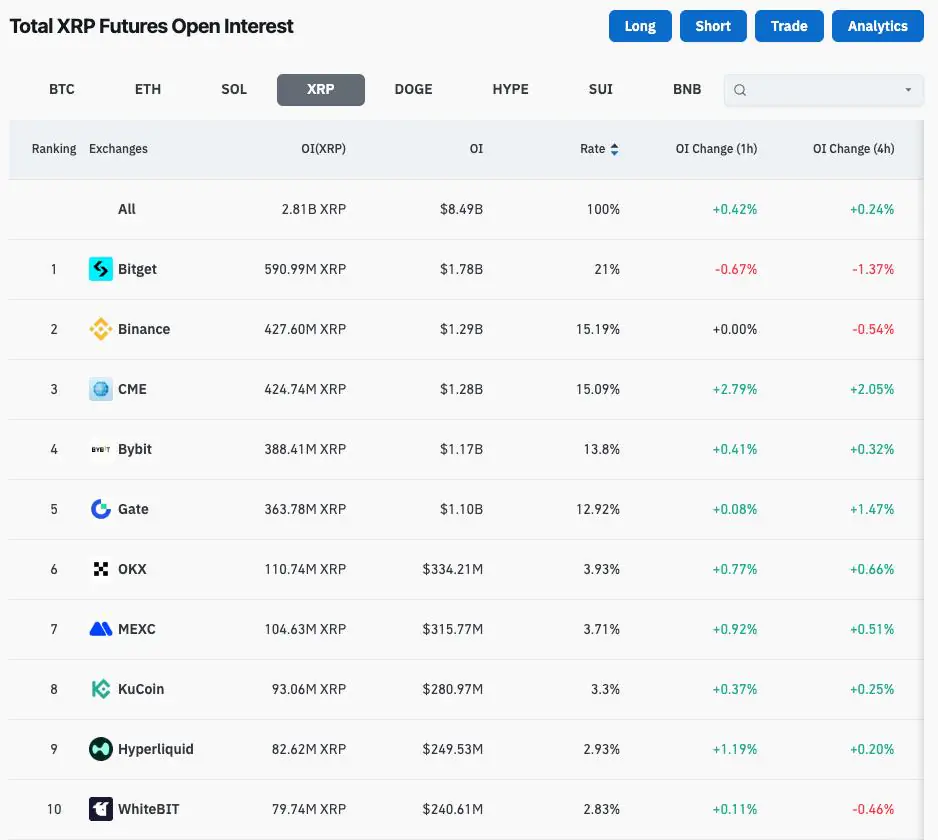Click the Bybit exchange logo
Screen dimensions: 938x840
tap(100, 449)
